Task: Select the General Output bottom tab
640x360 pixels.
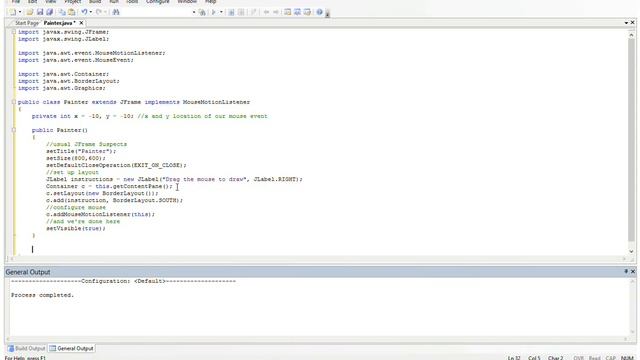Action: 71,349
